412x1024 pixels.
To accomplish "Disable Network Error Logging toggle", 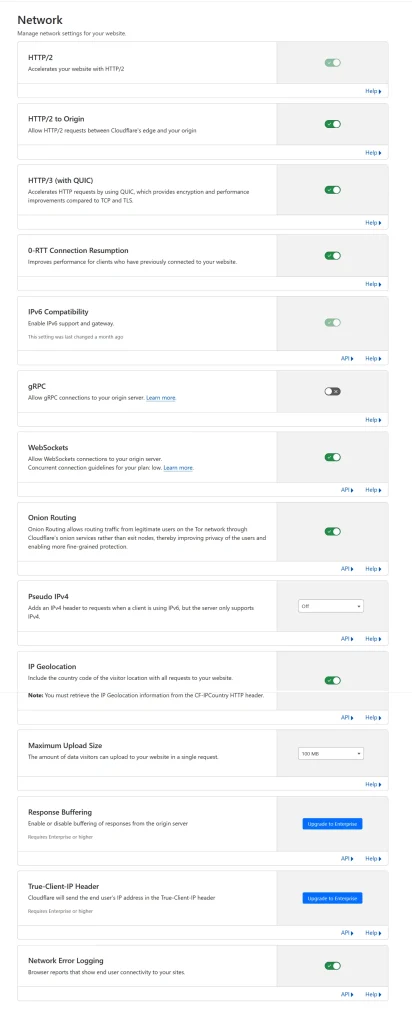I will click(x=333, y=965).
